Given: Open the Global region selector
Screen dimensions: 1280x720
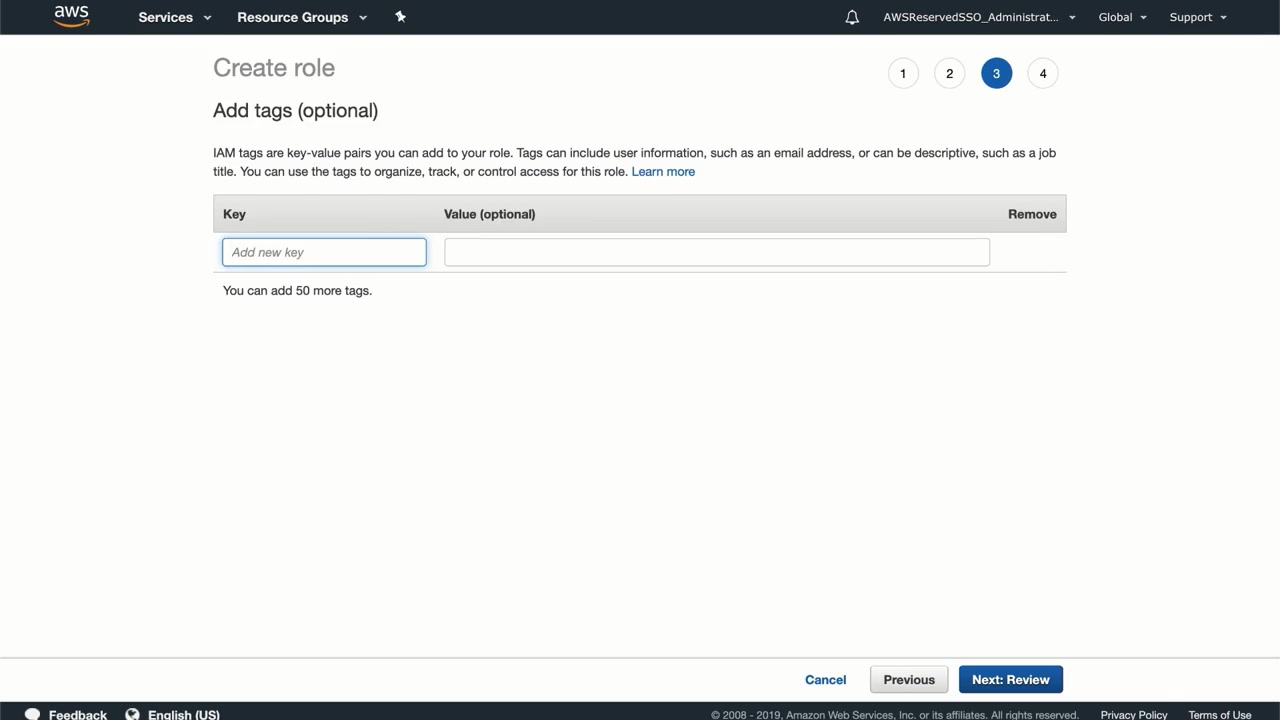Looking at the screenshot, I should click(x=1122, y=17).
